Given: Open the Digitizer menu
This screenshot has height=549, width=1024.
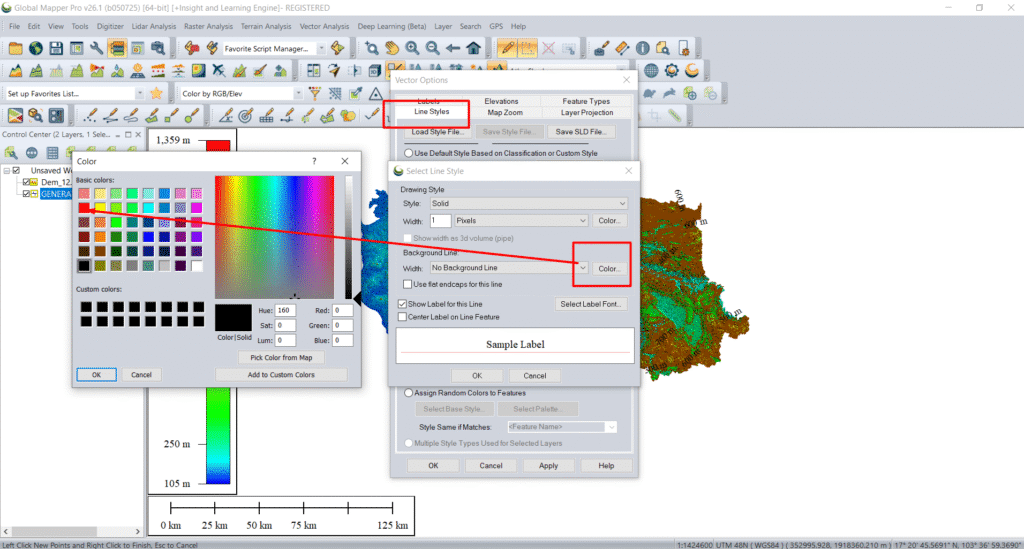Looking at the screenshot, I should (110, 26).
